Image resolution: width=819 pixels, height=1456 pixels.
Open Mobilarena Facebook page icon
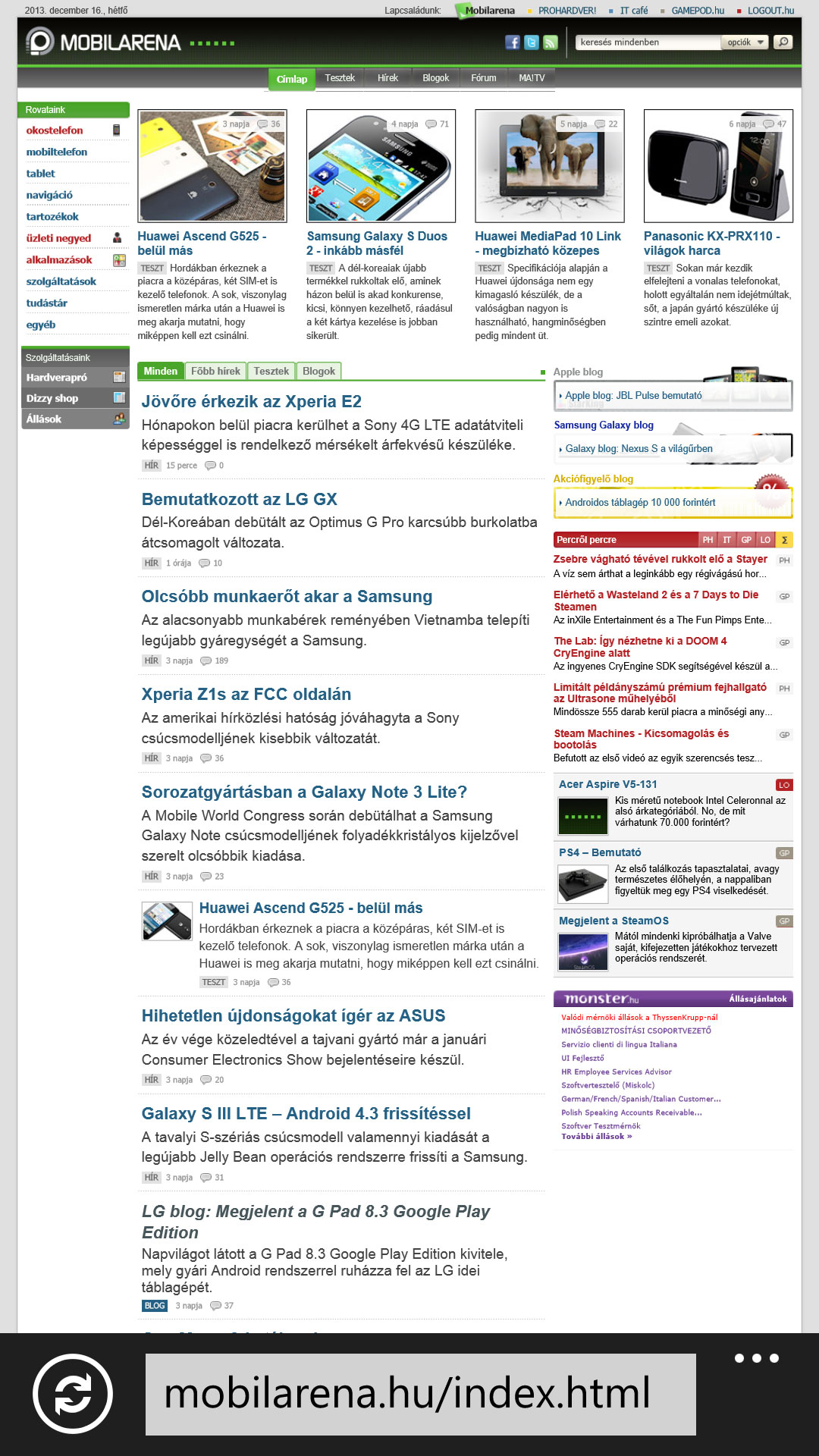click(x=512, y=42)
